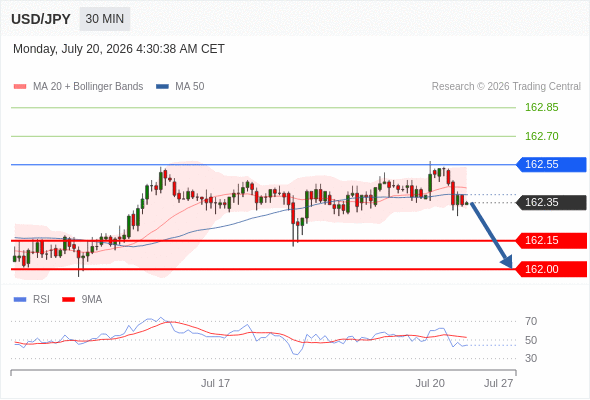The image size is (590, 400).
Task: Select the MA 20 + Bollinger Bands swatch
Action: (x=20, y=87)
